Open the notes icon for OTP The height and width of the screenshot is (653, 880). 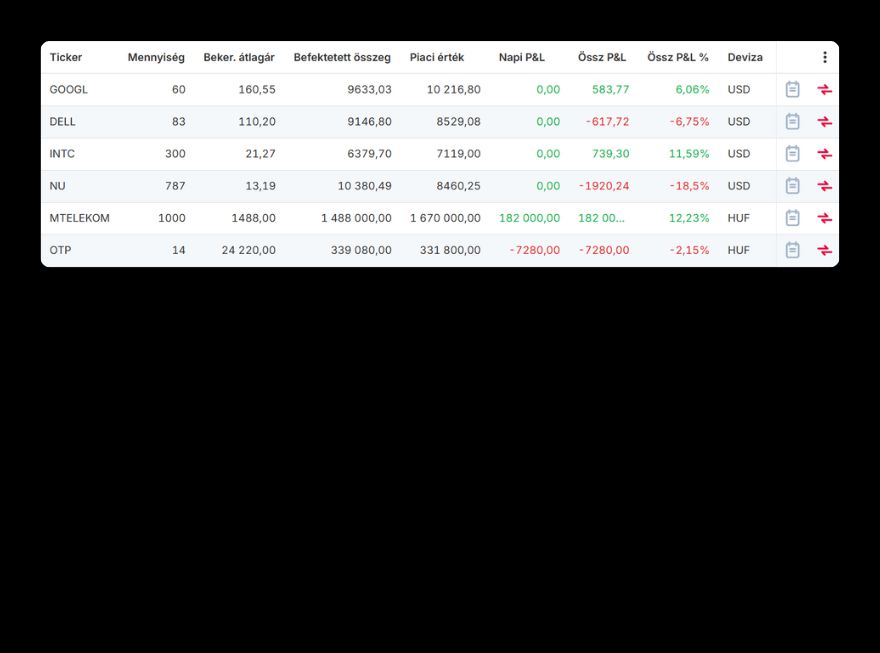tap(792, 250)
